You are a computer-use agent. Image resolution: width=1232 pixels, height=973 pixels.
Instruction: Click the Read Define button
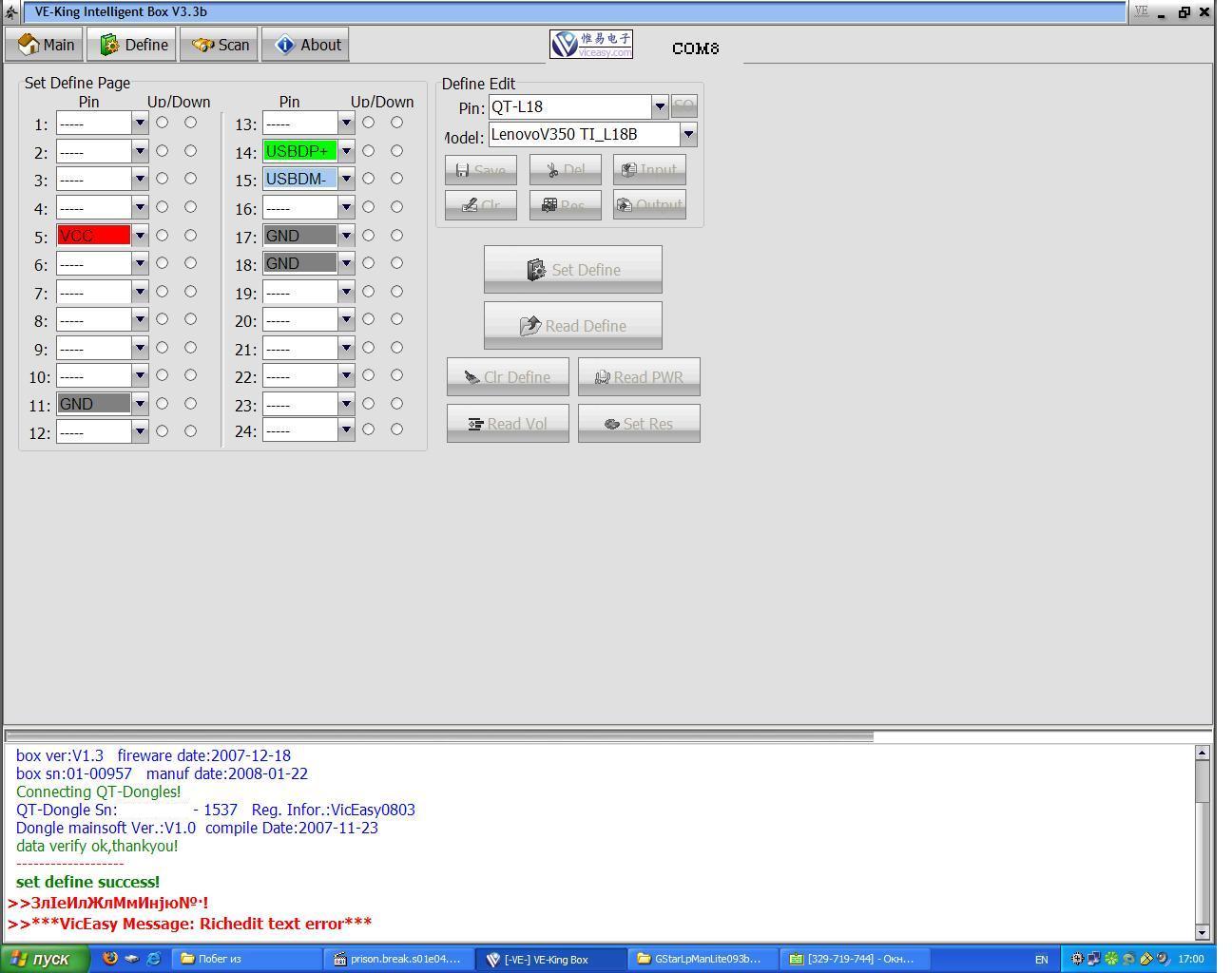(573, 326)
